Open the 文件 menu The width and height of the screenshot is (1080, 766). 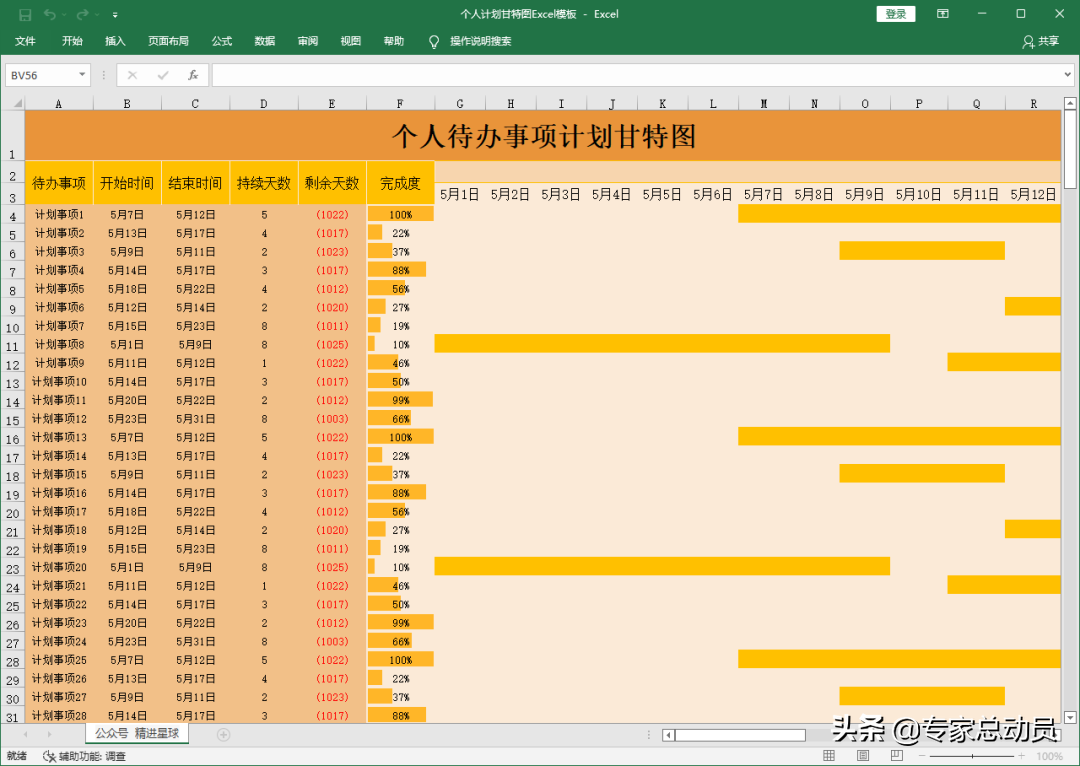tap(25, 41)
